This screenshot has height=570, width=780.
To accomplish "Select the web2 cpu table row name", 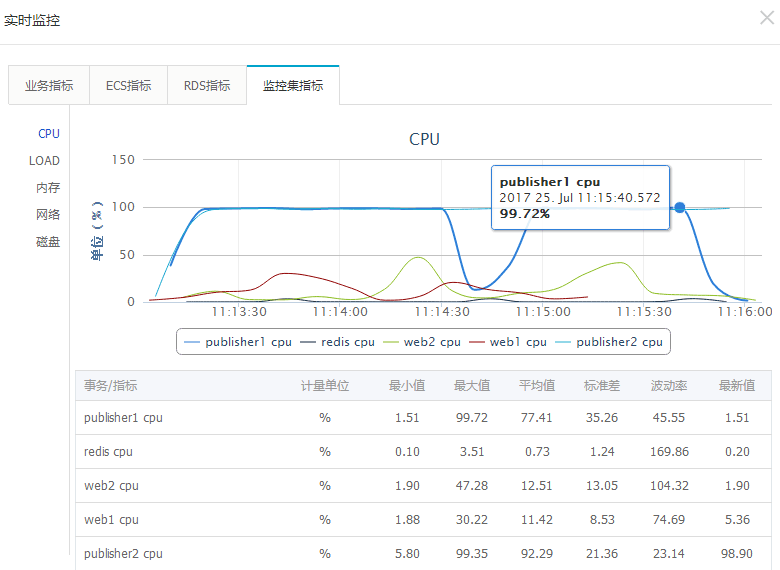I will (x=111, y=485).
